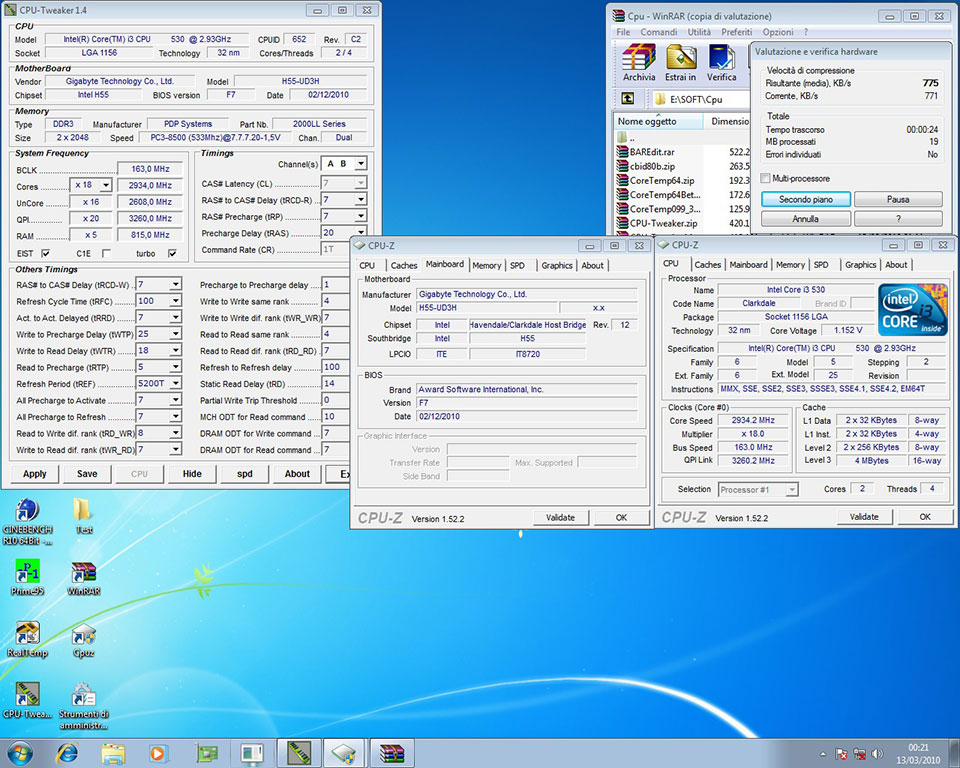Image resolution: width=960 pixels, height=768 pixels.
Task: Open the Cores multiplier dropdown
Action: pyautogui.click(x=106, y=185)
